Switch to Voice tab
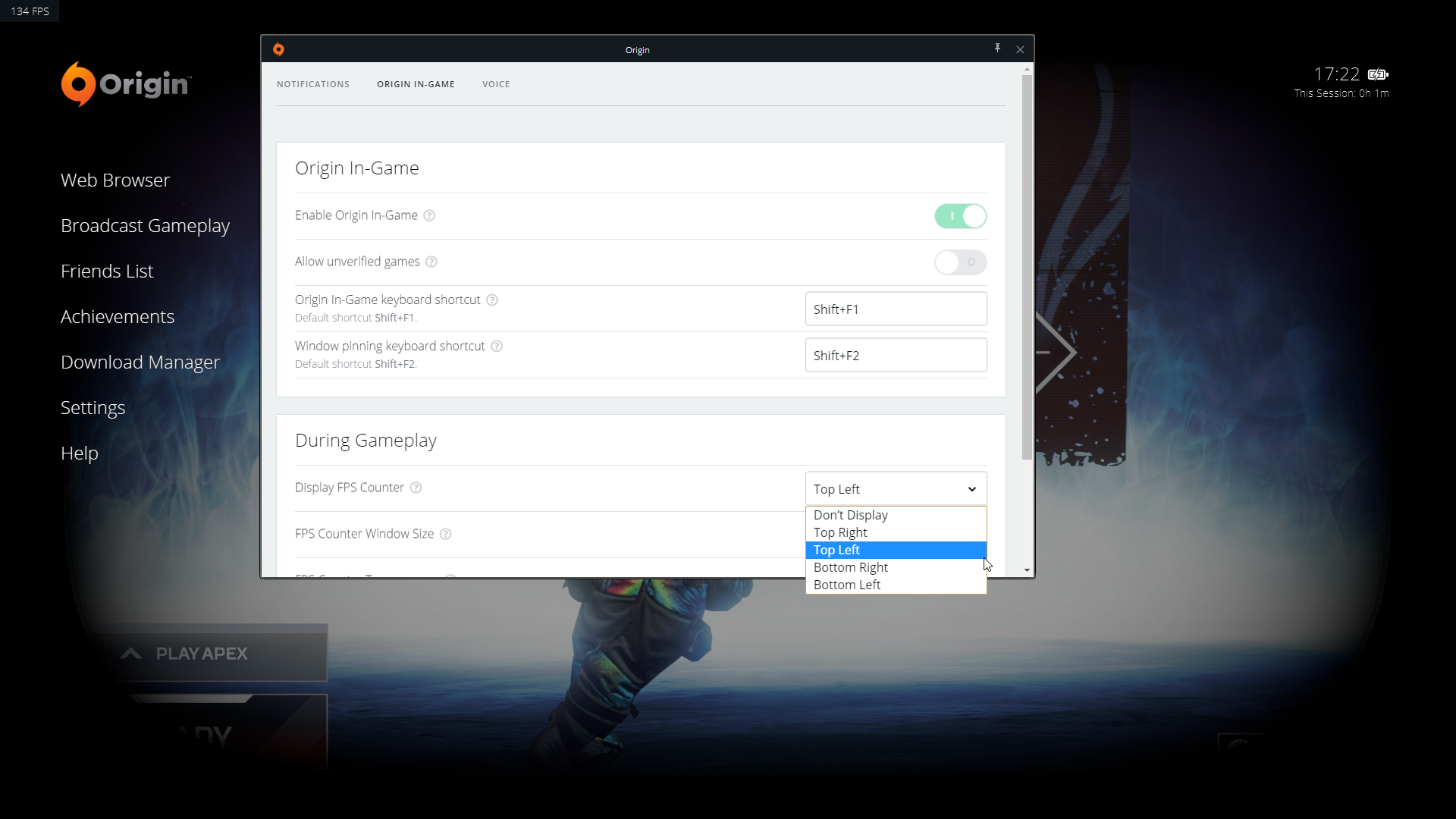This screenshot has height=819, width=1456. [496, 84]
